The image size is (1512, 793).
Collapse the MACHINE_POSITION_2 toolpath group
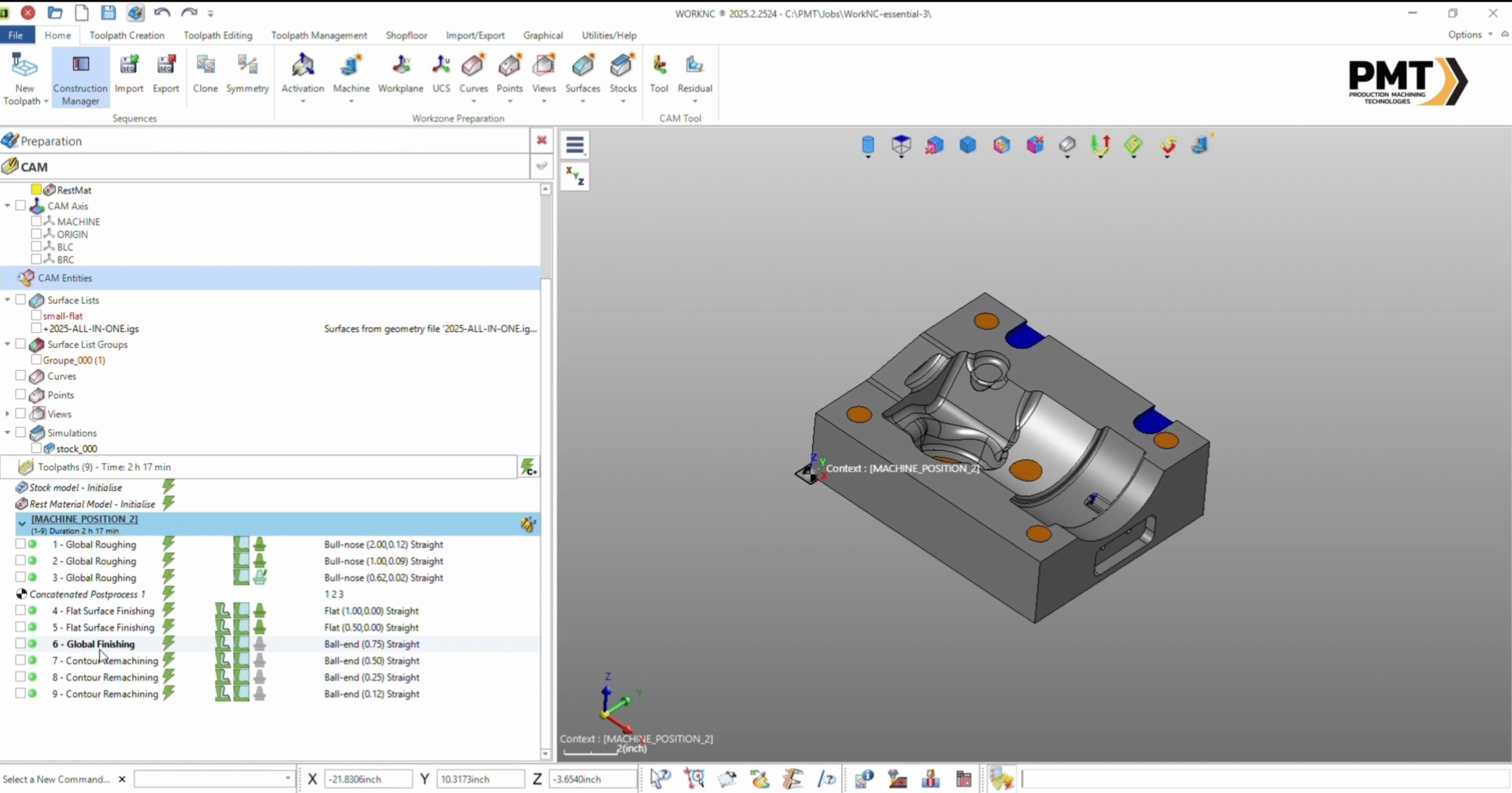coord(22,524)
